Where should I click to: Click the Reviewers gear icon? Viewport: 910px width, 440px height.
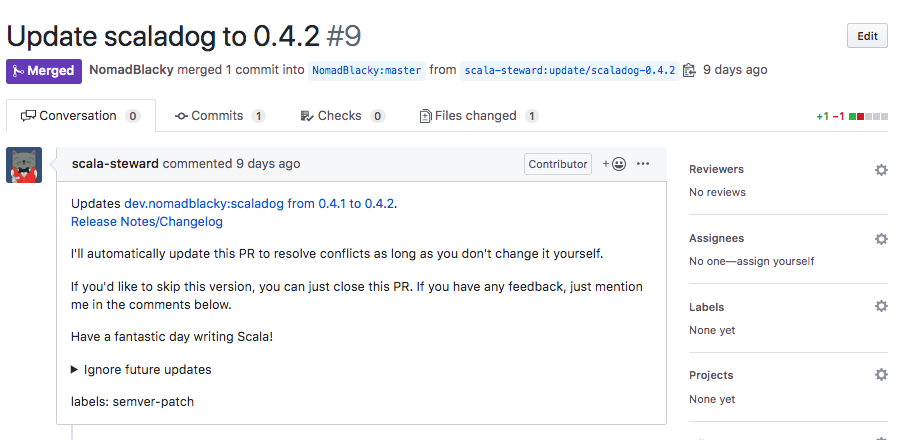(881, 170)
